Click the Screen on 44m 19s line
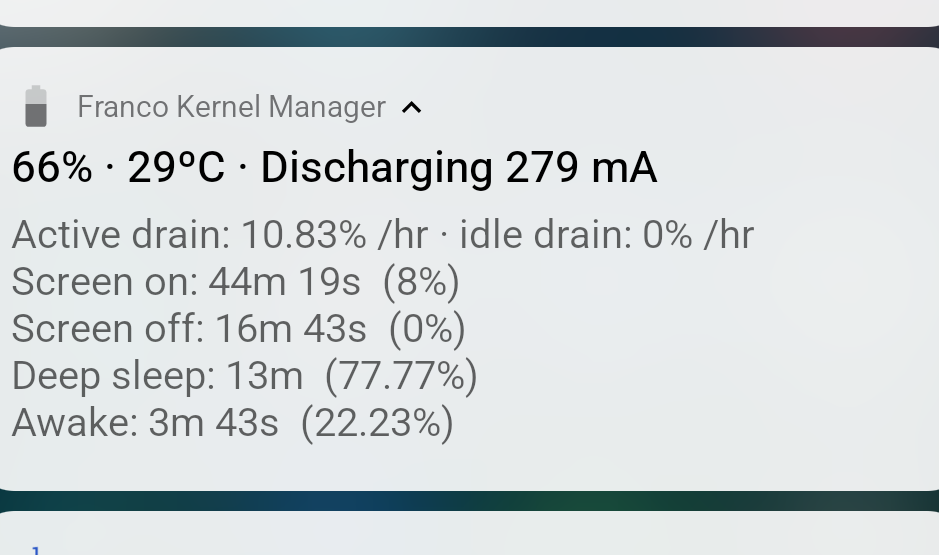 point(186,282)
